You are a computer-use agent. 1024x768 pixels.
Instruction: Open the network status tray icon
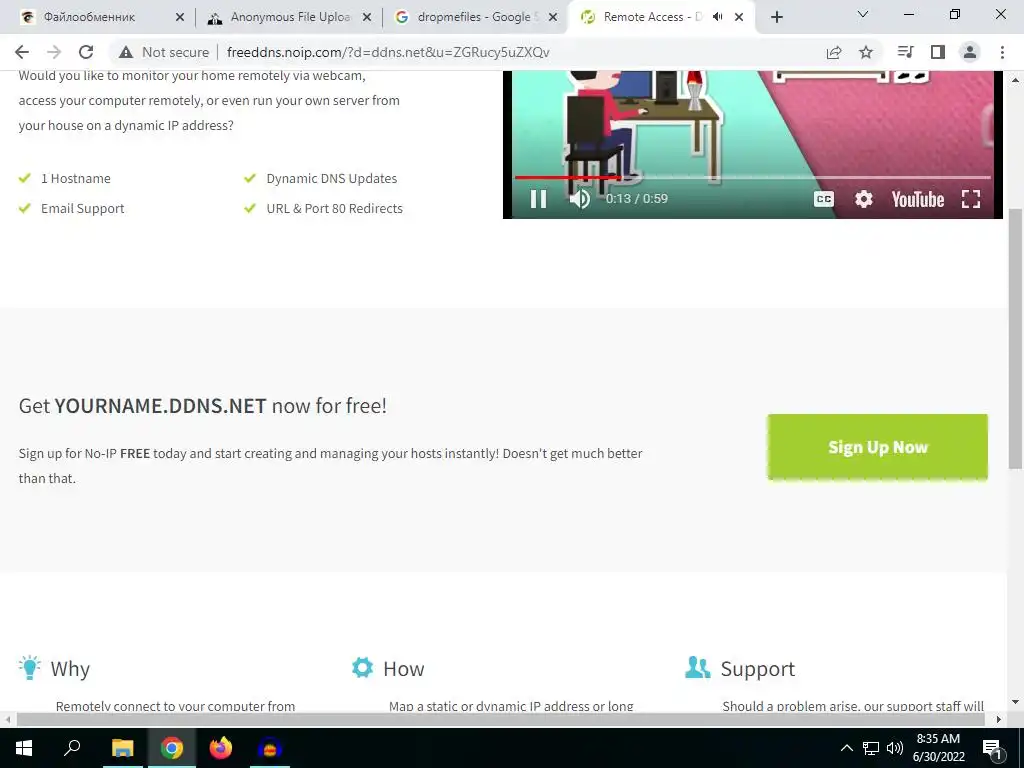pyautogui.click(x=871, y=748)
